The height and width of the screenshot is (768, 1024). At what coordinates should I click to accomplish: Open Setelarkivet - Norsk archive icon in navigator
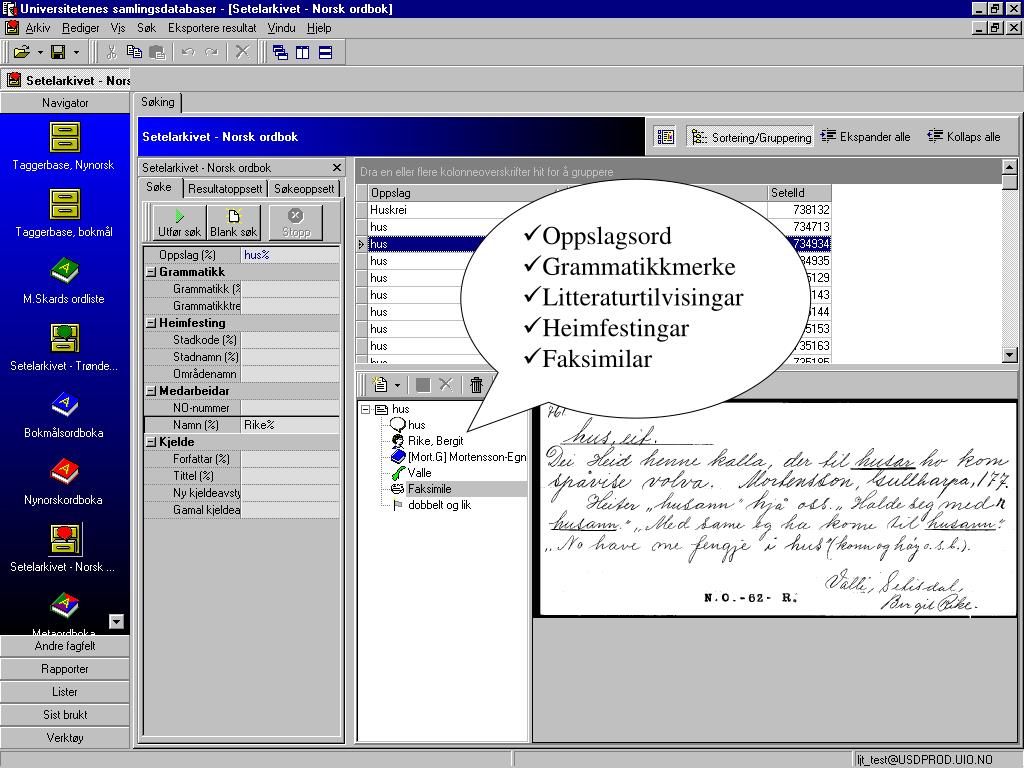pos(65,539)
